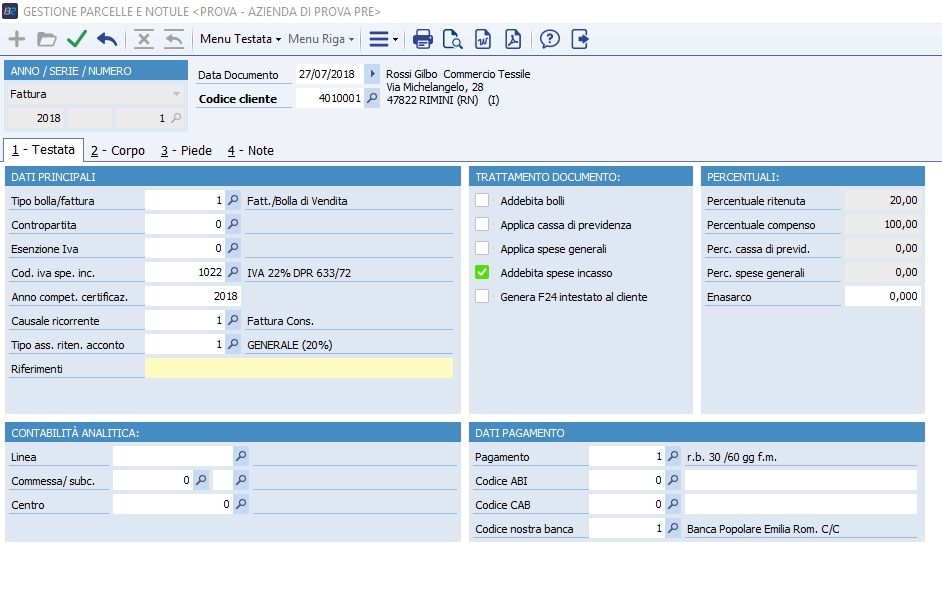The image size is (942, 605).
Task: Switch to the 2 - Corpo tab
Action: [x=117, y=151]
